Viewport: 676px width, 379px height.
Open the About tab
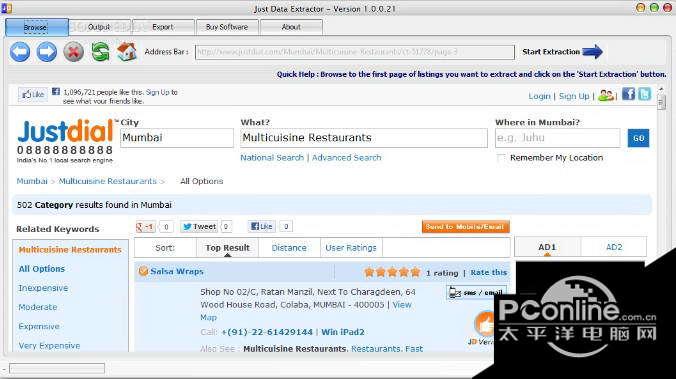(x=291, y=27)
